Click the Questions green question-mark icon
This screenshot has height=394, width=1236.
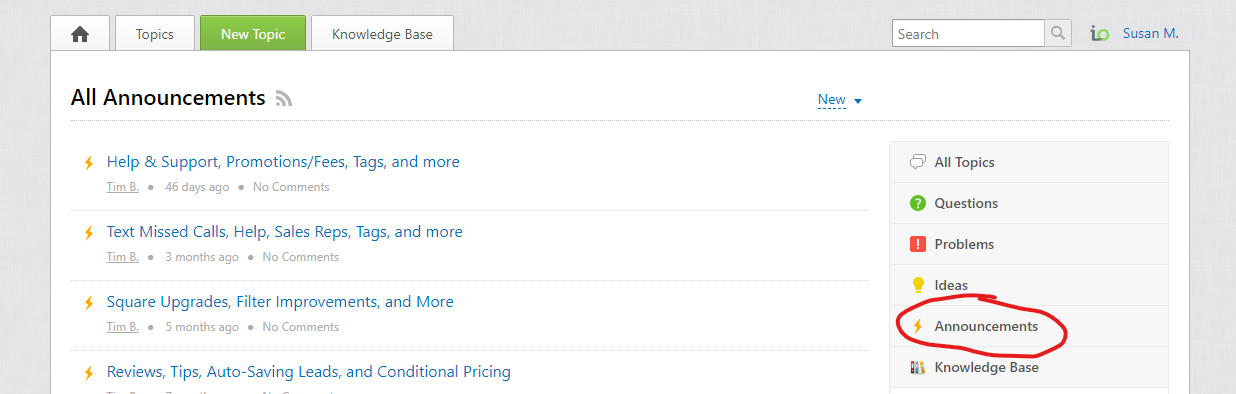(917, 203)
